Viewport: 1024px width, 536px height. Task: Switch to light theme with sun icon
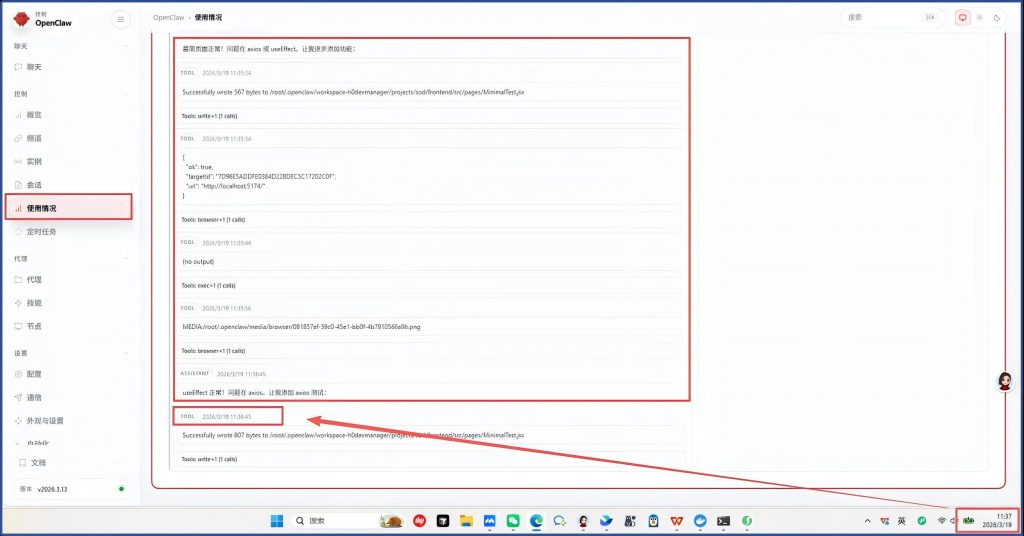coord(980,17)
